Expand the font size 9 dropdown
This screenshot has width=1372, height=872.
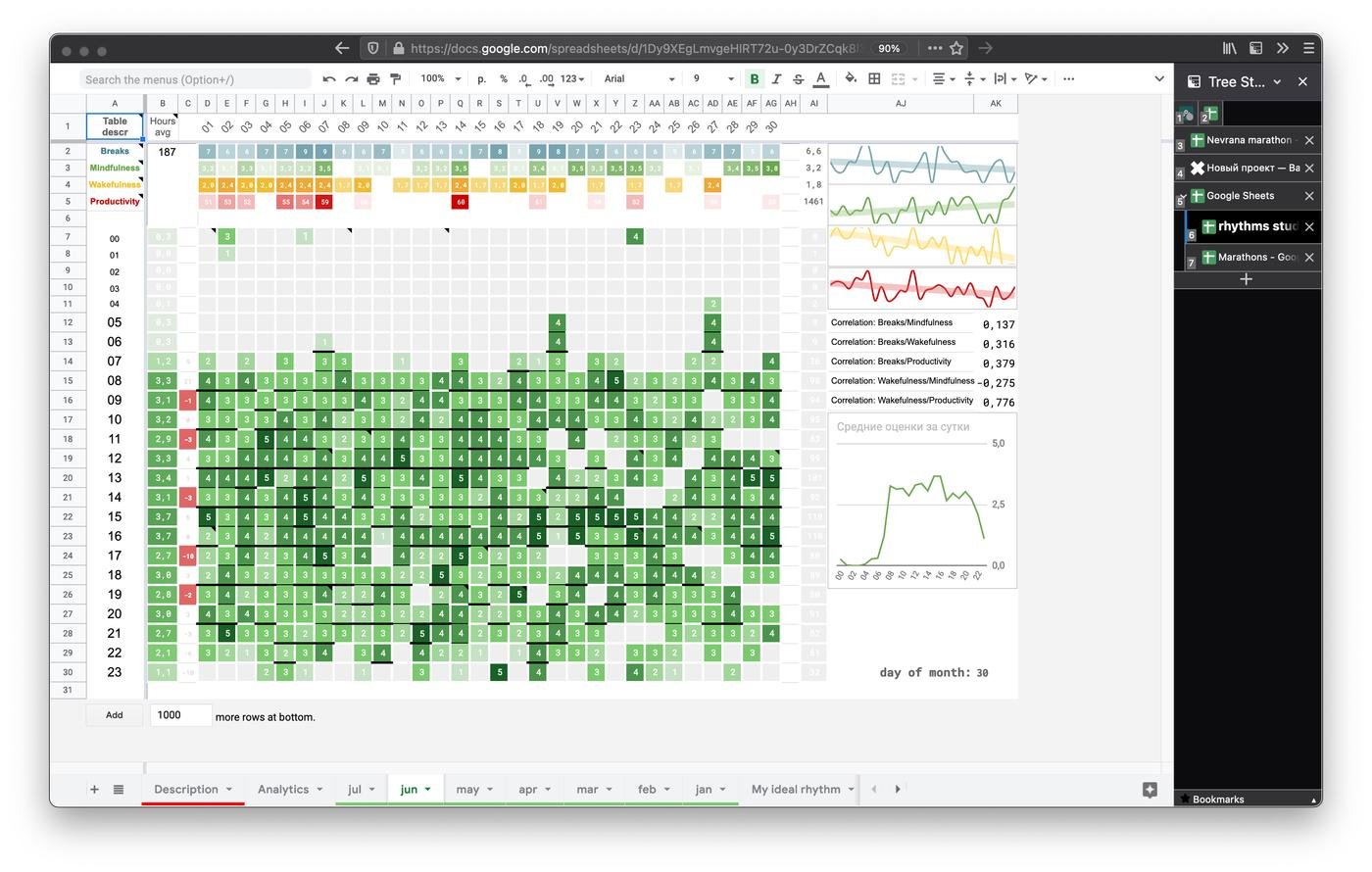[x=712, y=79]
